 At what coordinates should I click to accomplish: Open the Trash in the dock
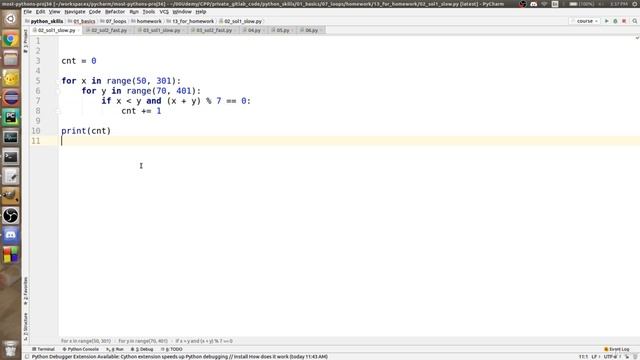point(11,349)
